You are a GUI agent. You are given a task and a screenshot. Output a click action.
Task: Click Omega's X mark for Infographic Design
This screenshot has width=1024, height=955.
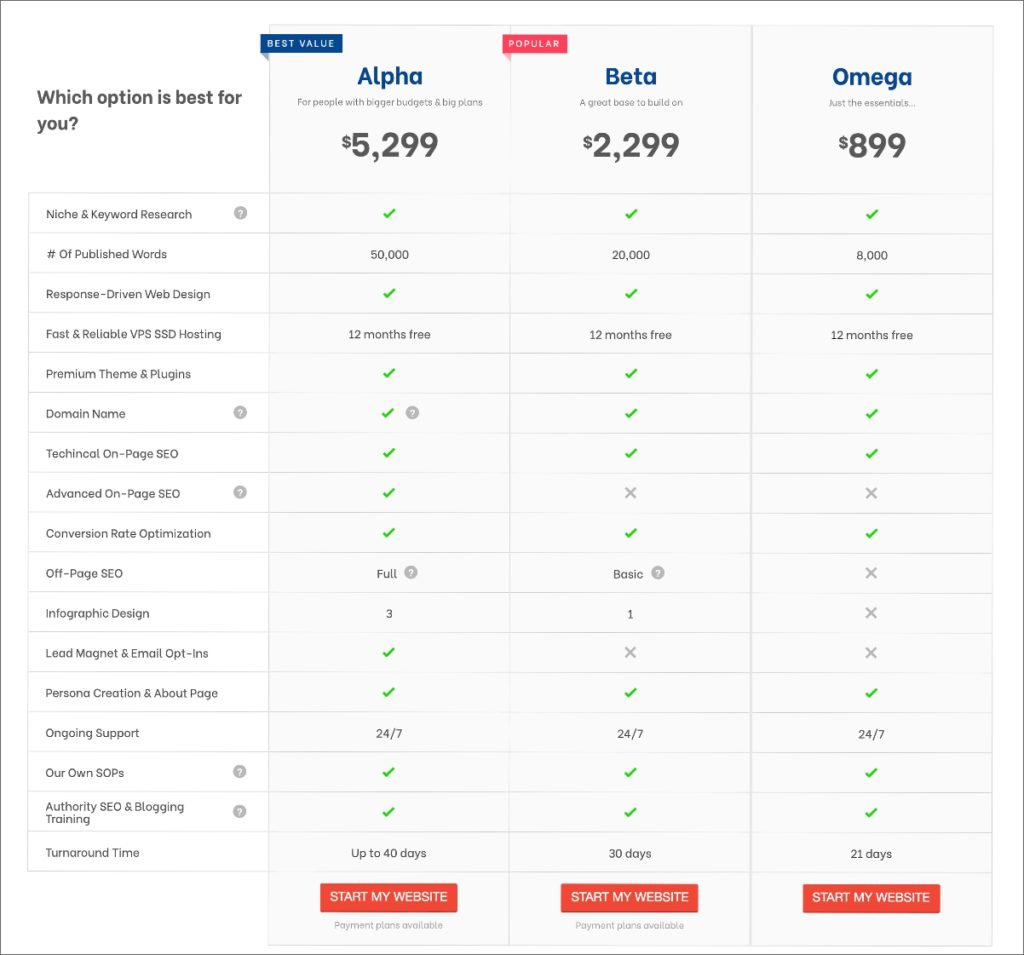coord(871,613)
